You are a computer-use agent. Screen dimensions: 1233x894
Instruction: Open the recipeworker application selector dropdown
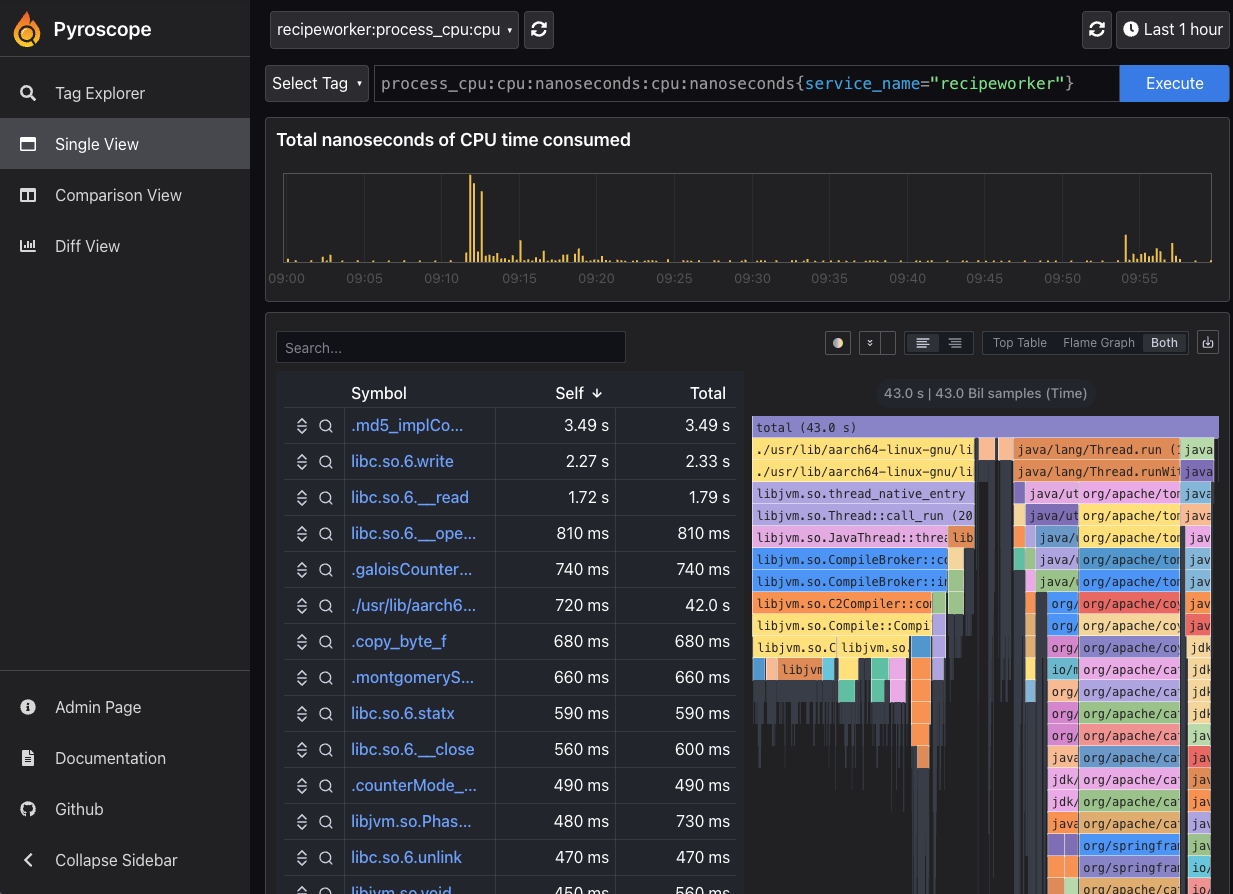[x=394, y=30]
